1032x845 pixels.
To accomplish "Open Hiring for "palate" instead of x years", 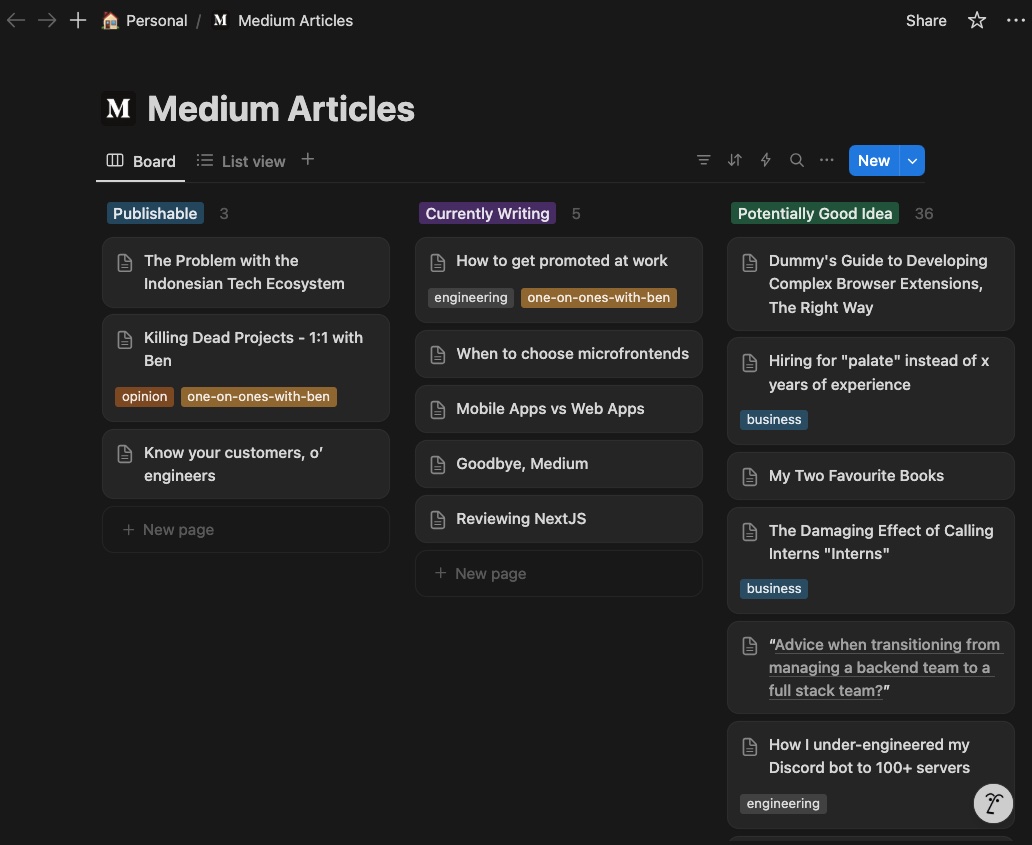I will pos(871,391).
